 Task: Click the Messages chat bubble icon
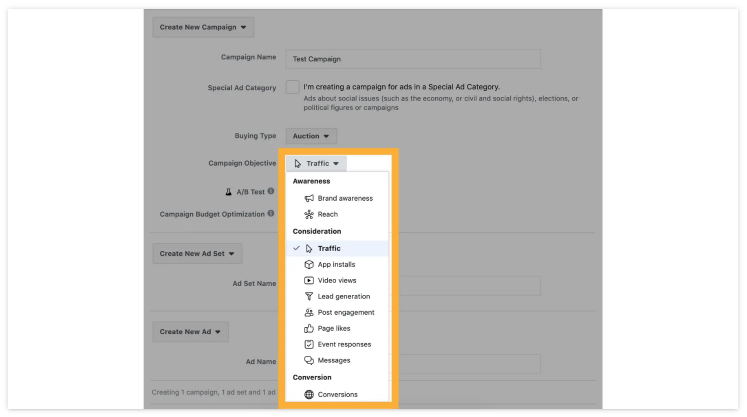[309, 360]
